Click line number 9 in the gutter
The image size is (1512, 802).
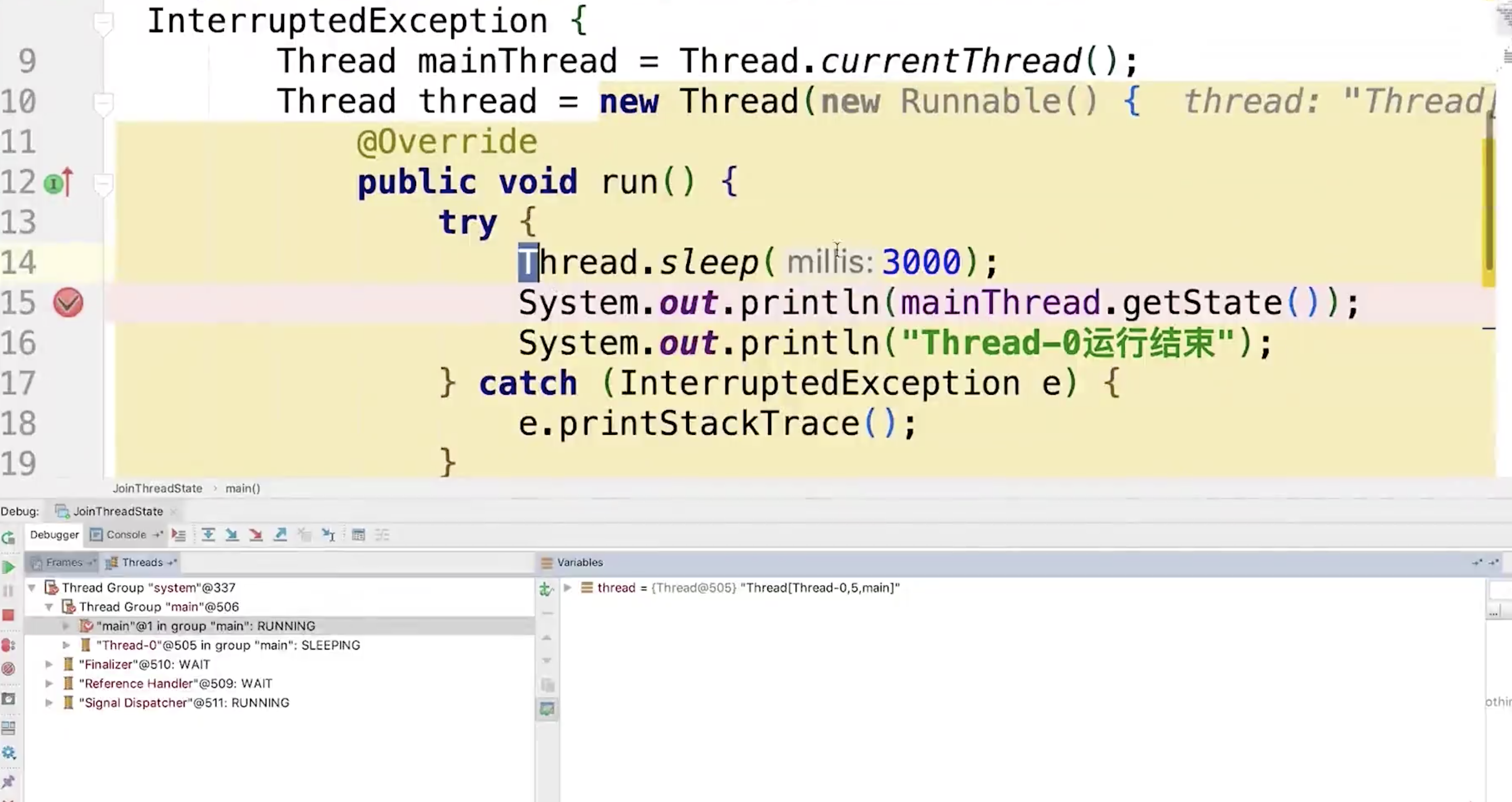pos(27,61)
